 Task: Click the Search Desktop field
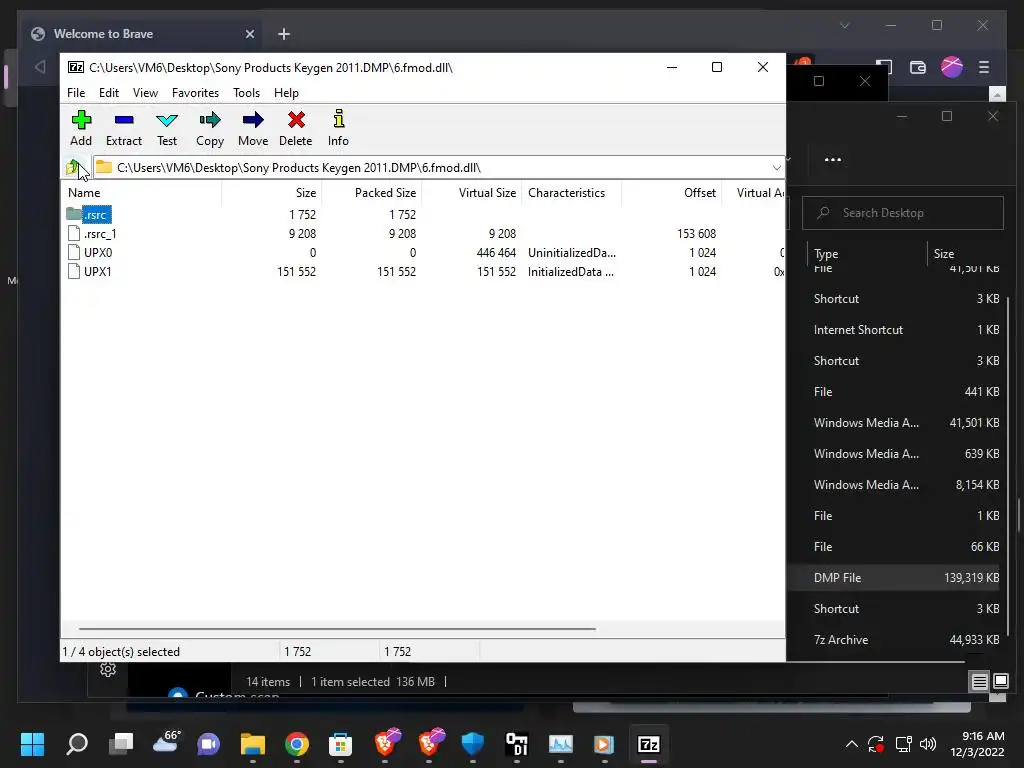tap(903, 213)
